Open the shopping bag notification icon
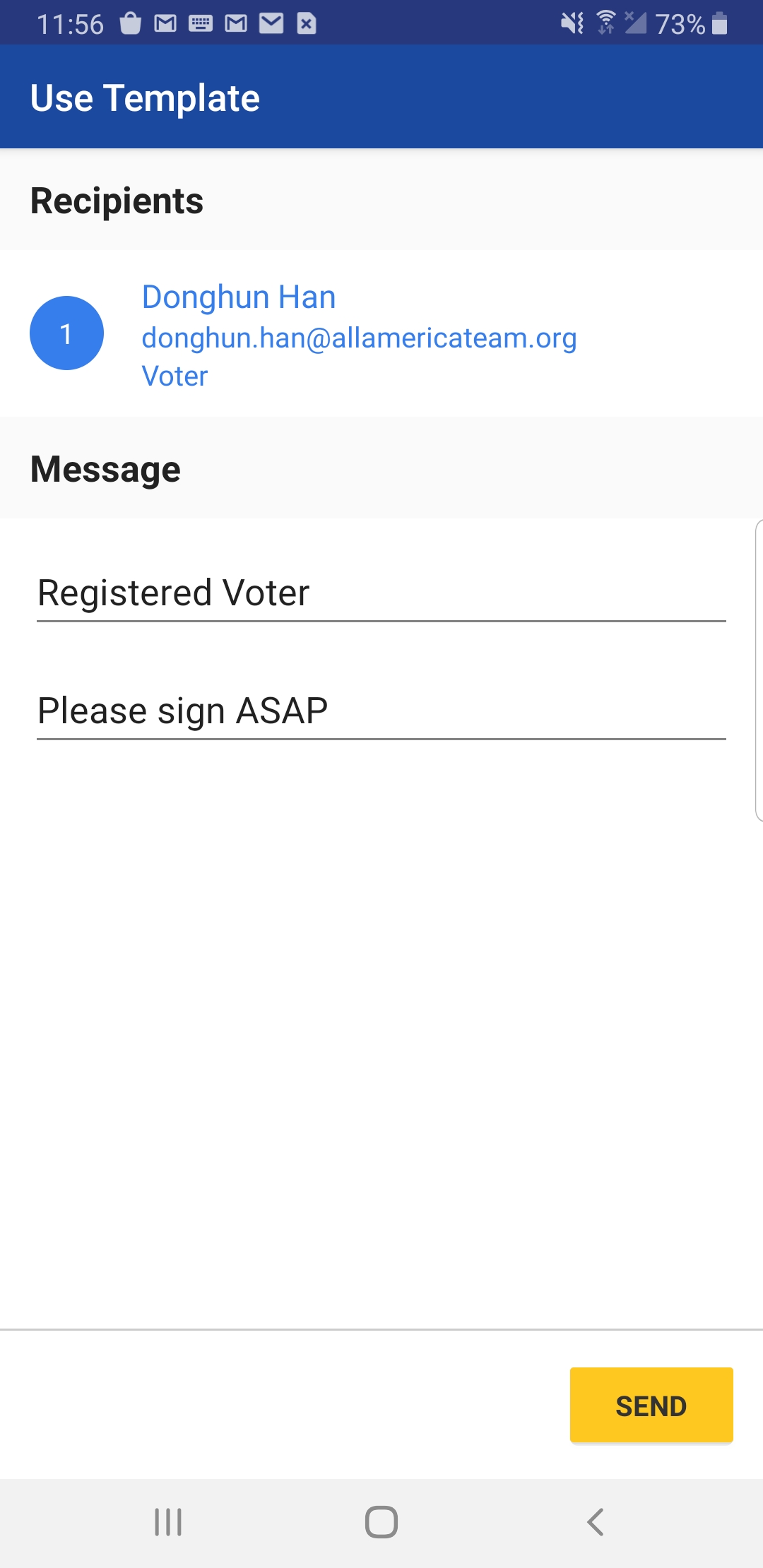Image resolution: width=763 pixels, height=1568 pixels. pos(131,23)
